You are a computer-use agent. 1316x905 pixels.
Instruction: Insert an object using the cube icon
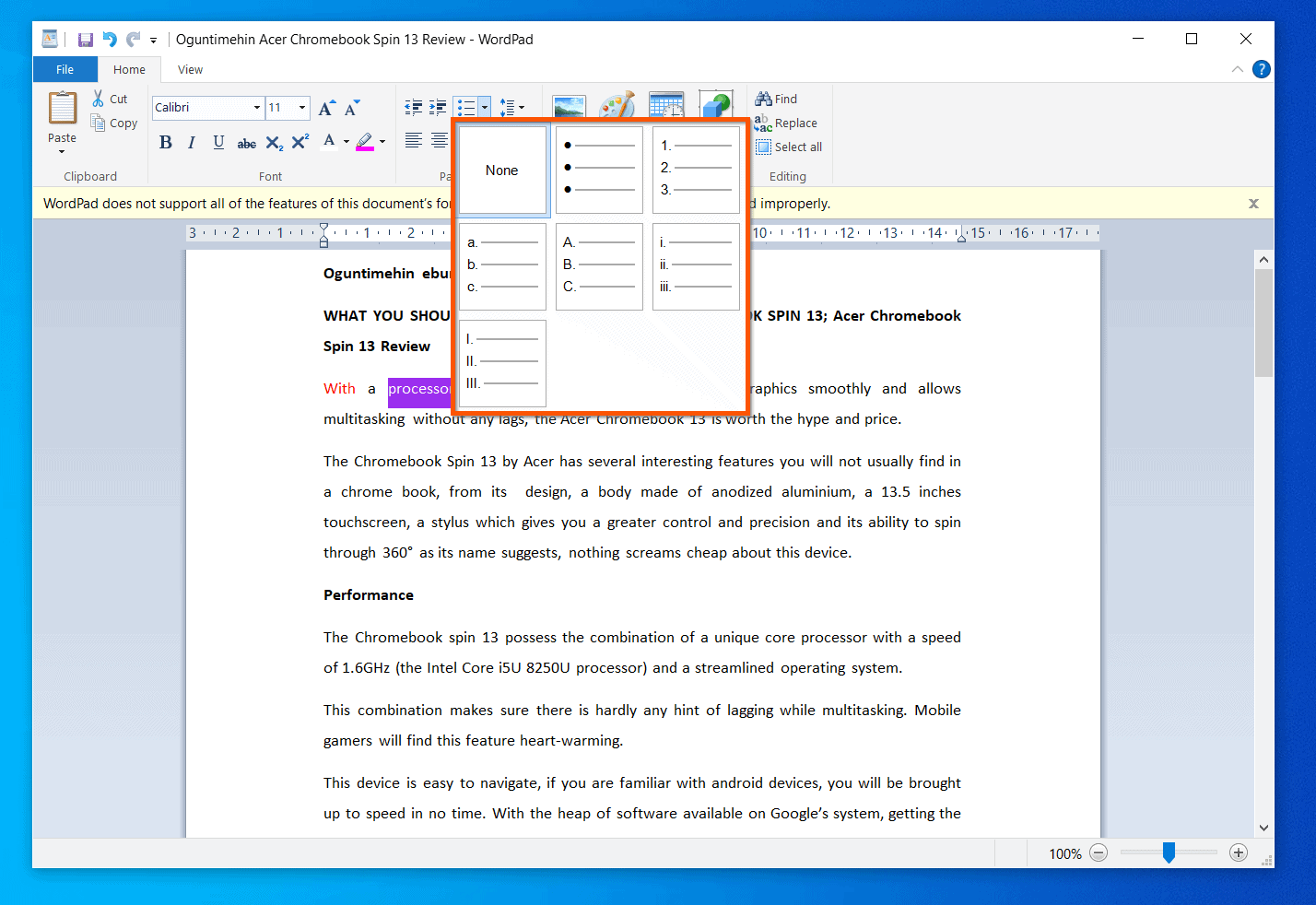tap(717, 104)
